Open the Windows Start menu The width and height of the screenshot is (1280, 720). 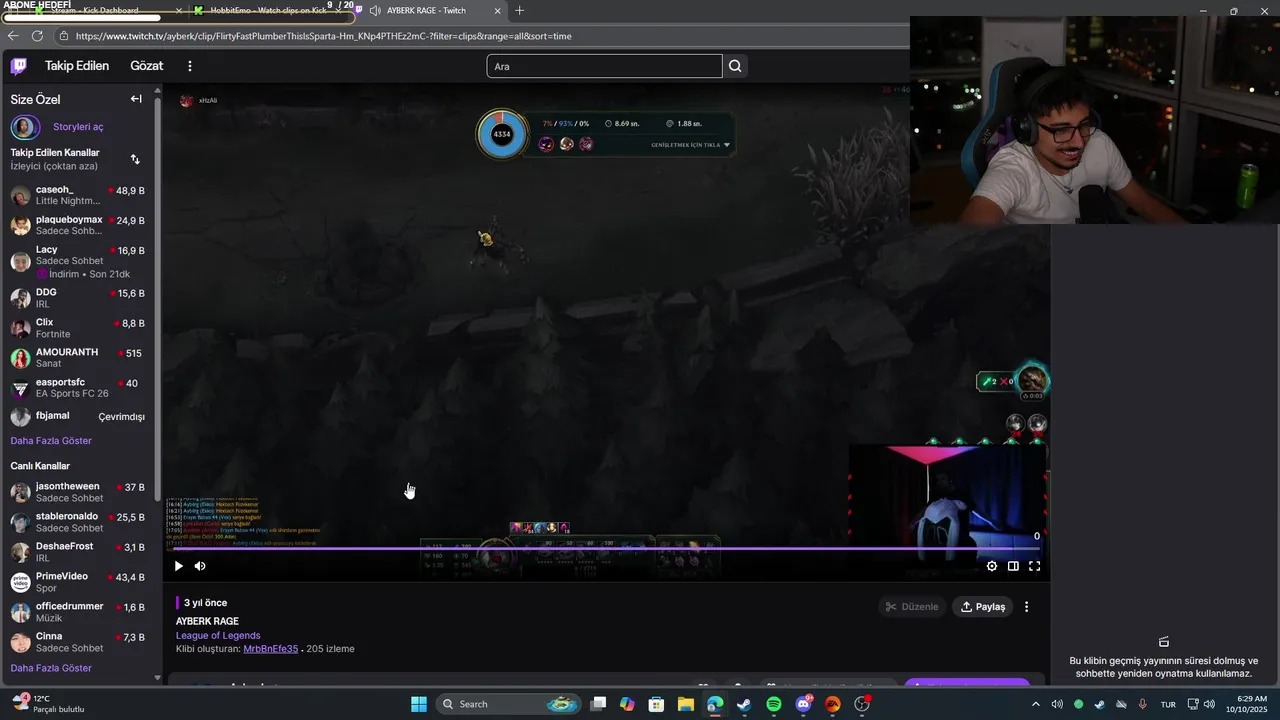point(419,704)
